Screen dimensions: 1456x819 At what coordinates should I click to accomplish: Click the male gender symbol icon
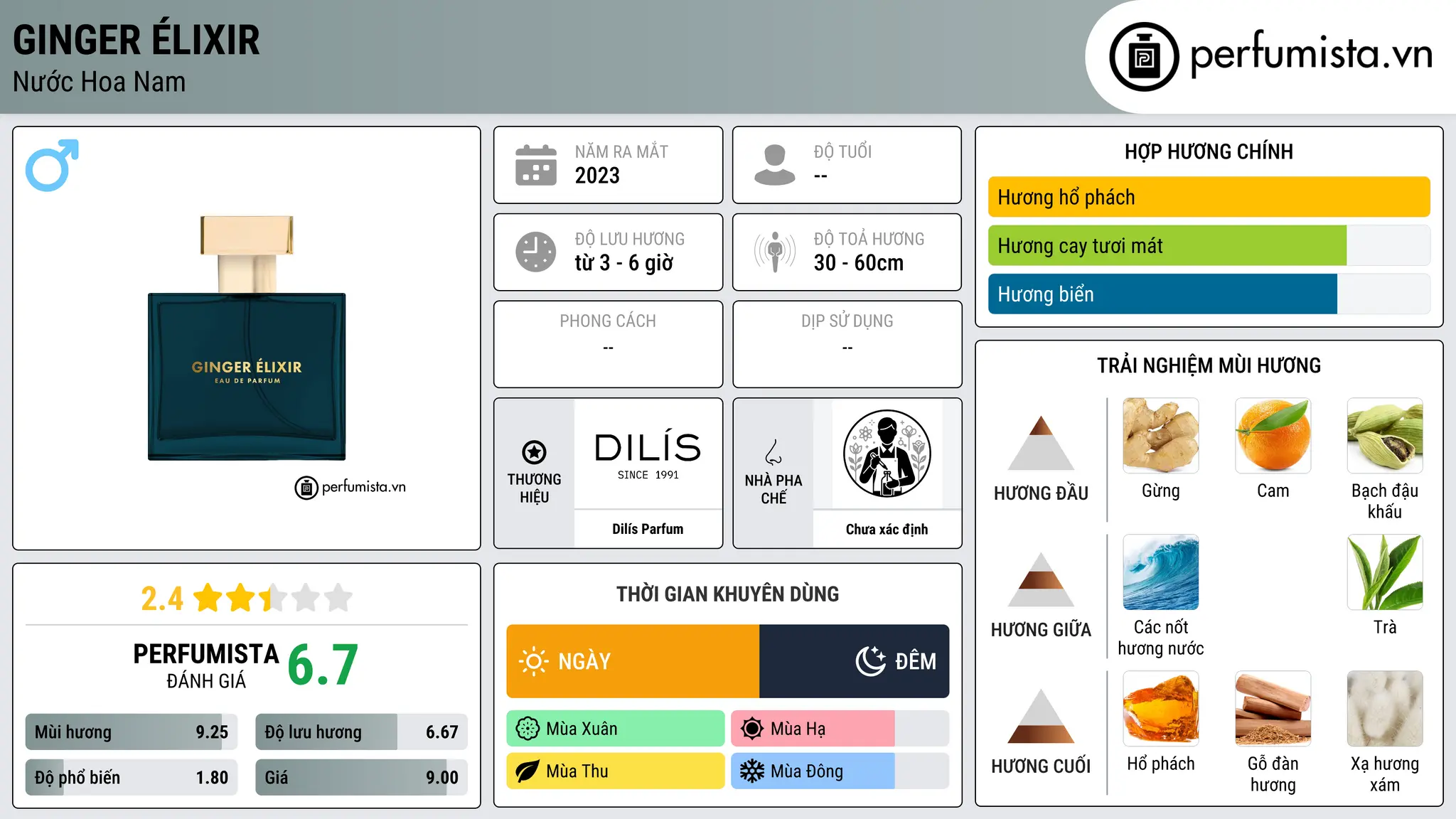[52, 165]
